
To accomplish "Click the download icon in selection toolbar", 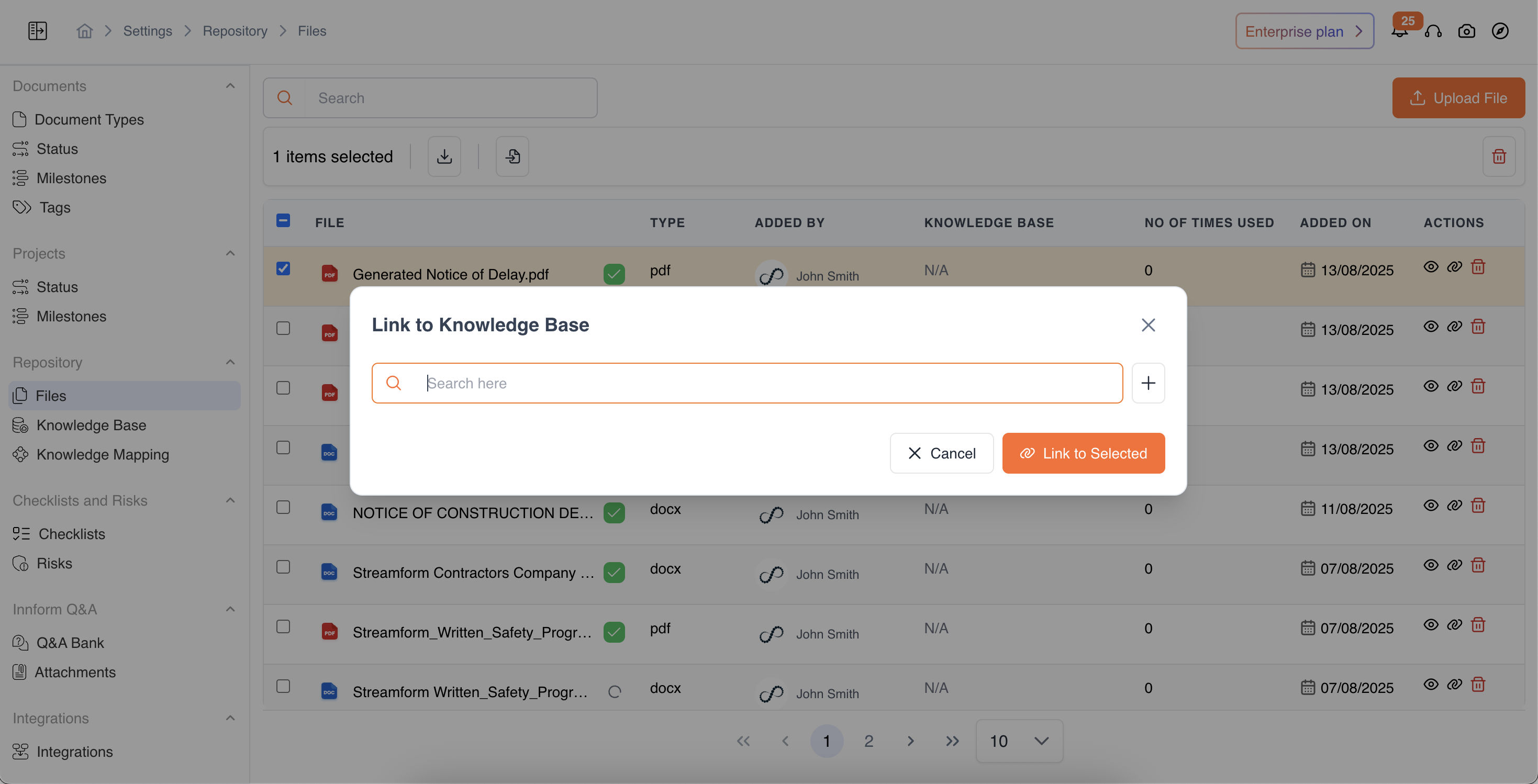I will click(443, 156).
